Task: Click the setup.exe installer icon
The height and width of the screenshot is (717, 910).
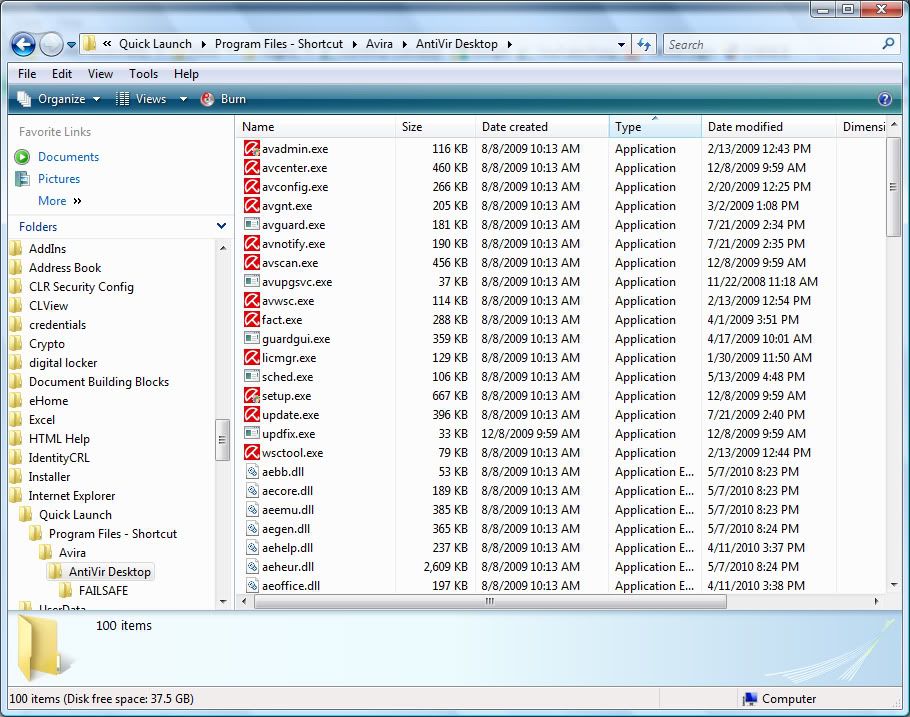Action: (252, 396)
